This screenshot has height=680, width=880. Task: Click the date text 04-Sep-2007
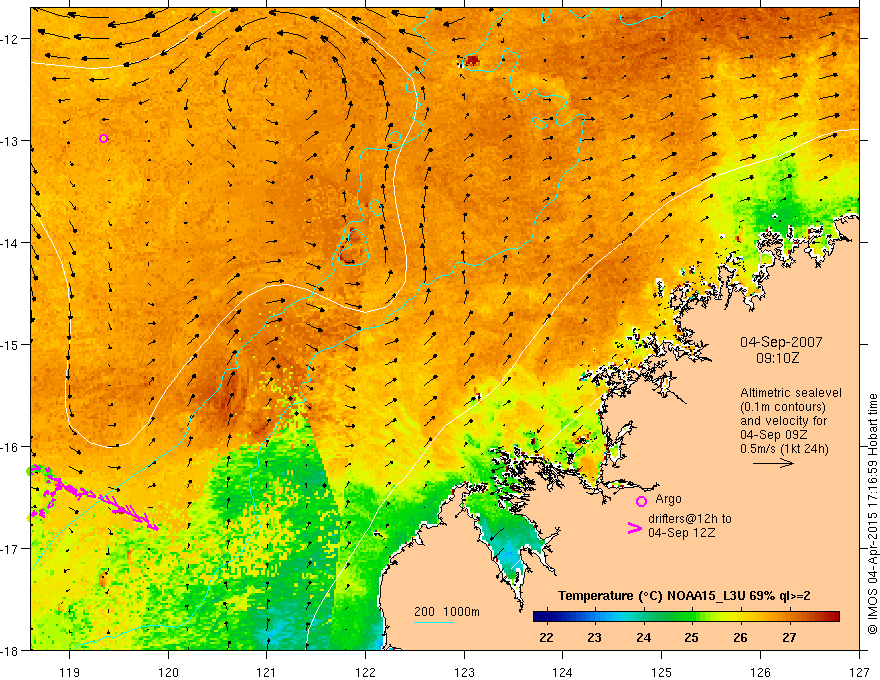(781, 342)
